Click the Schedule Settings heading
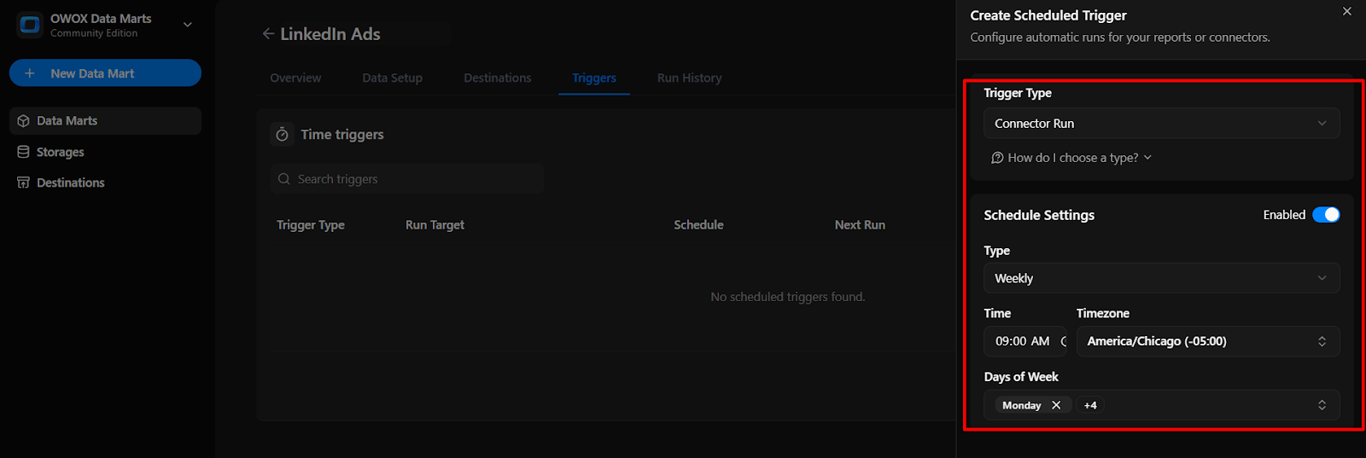 click(1039, 215)
